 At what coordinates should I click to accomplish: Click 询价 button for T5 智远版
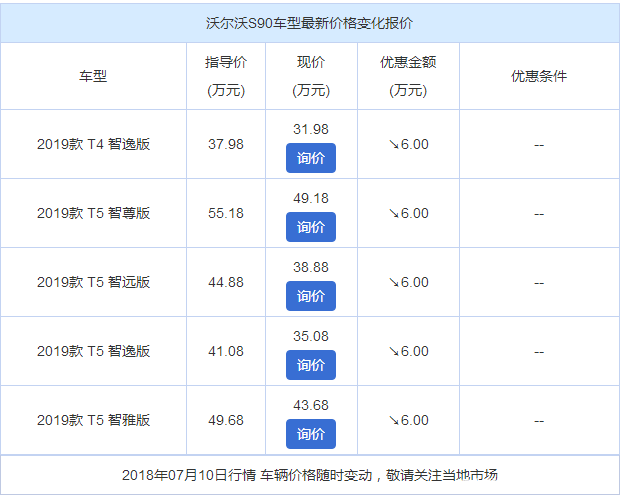point(311,296)
